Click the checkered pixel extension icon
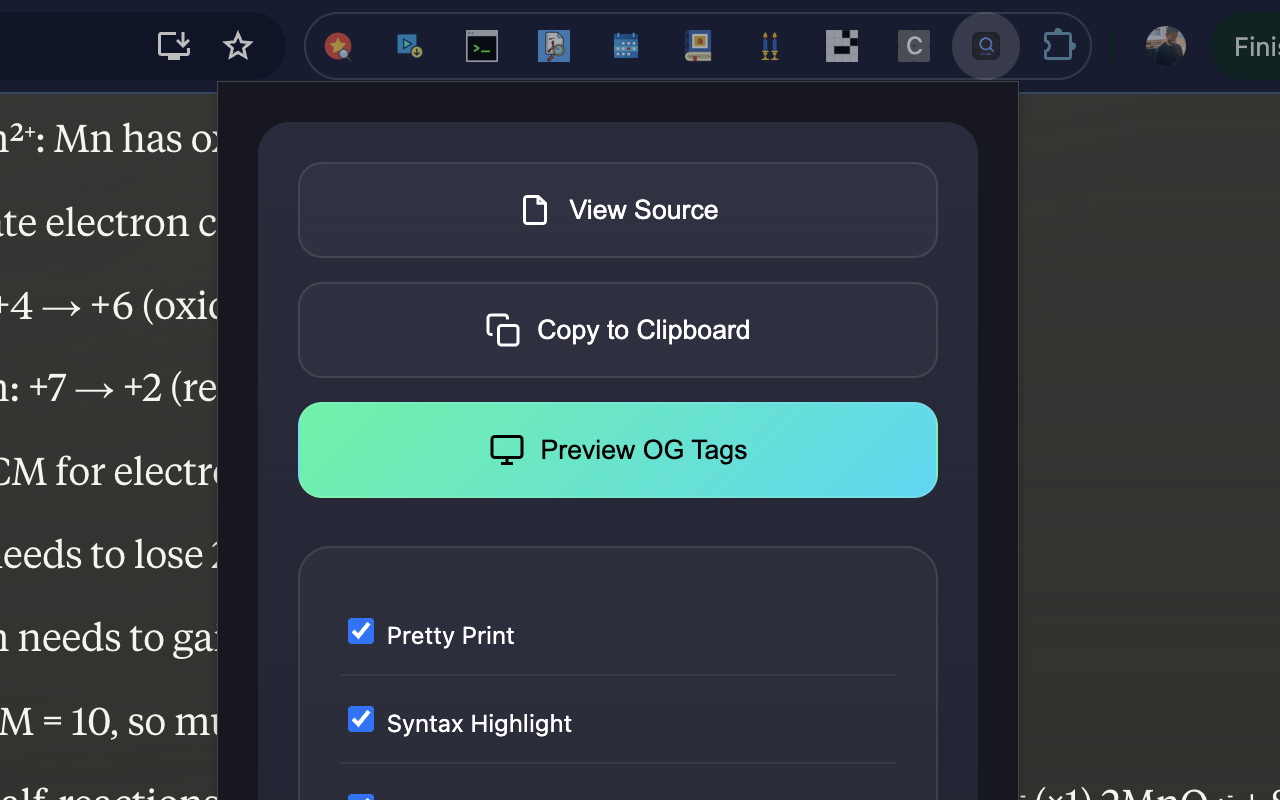This screenshot has height=800, width=1280. point(841,45)
